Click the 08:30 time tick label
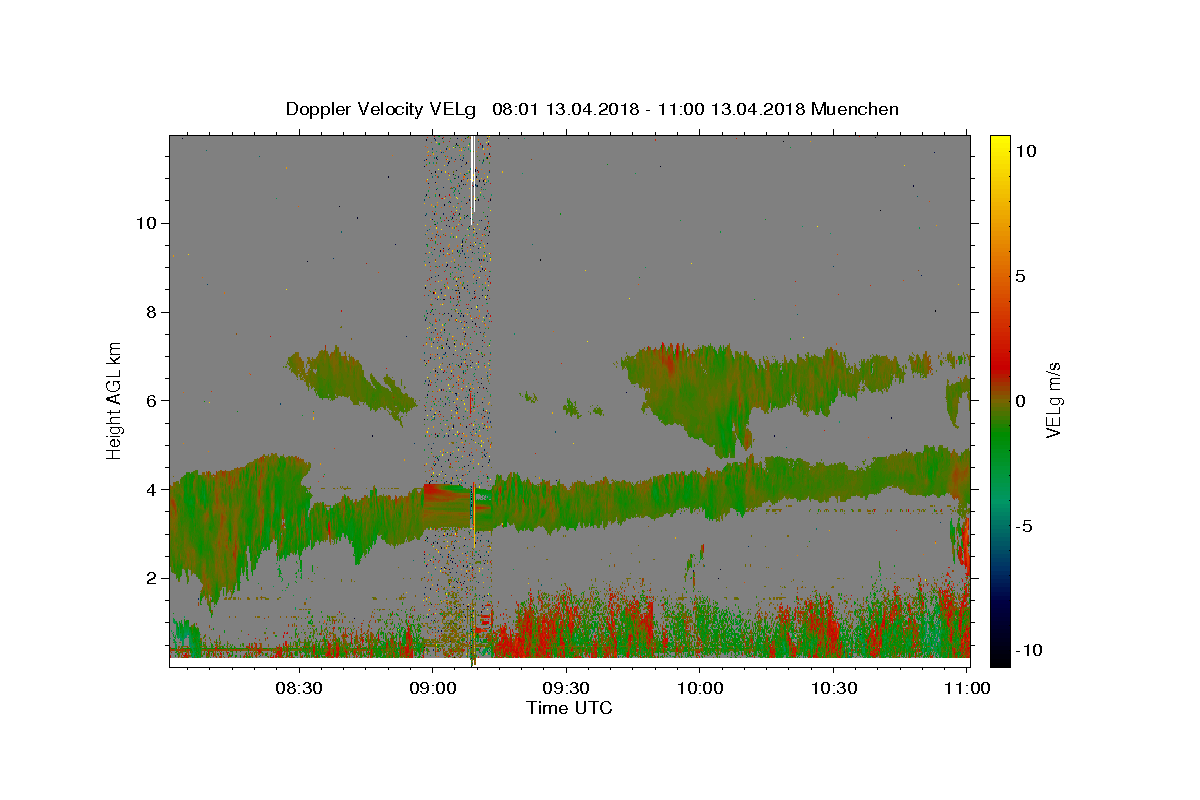1200x800 pixels. click(299, 689)
